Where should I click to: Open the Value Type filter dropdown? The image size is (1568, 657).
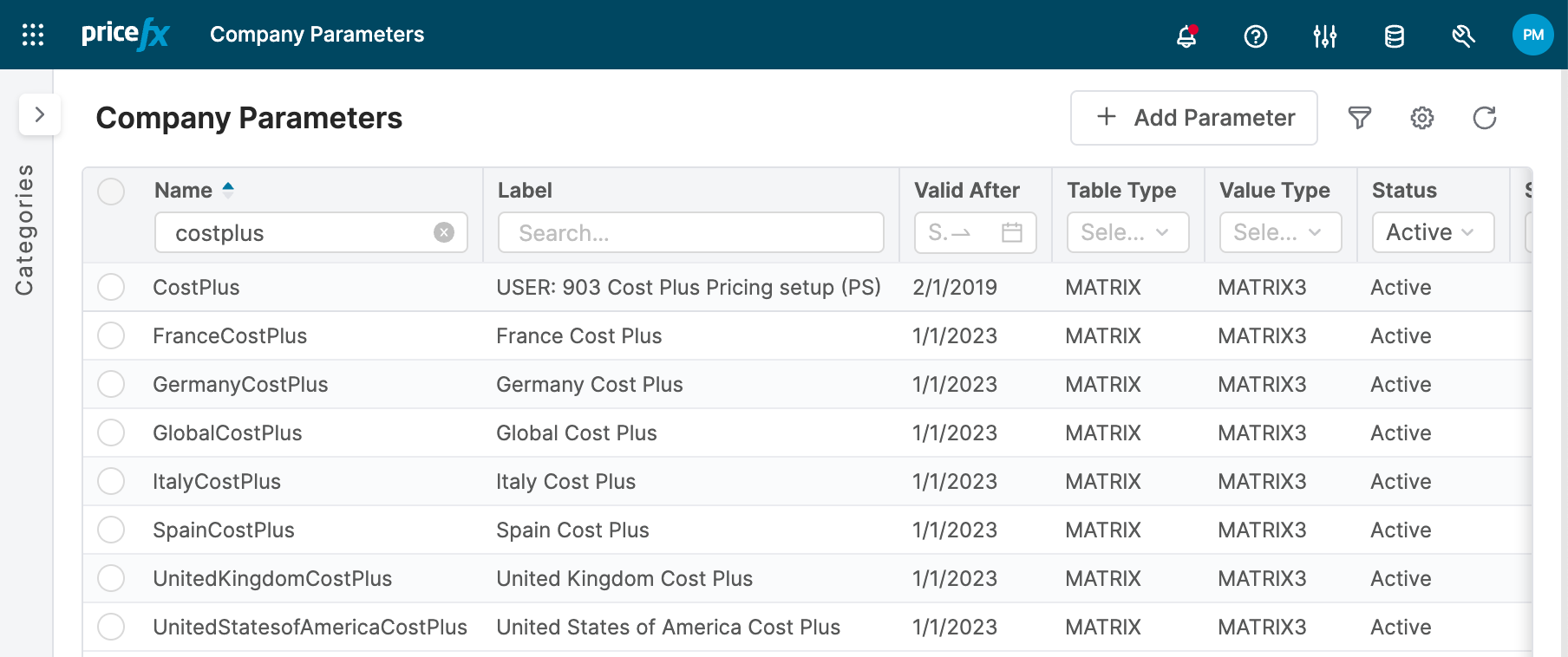point(1279,232)
